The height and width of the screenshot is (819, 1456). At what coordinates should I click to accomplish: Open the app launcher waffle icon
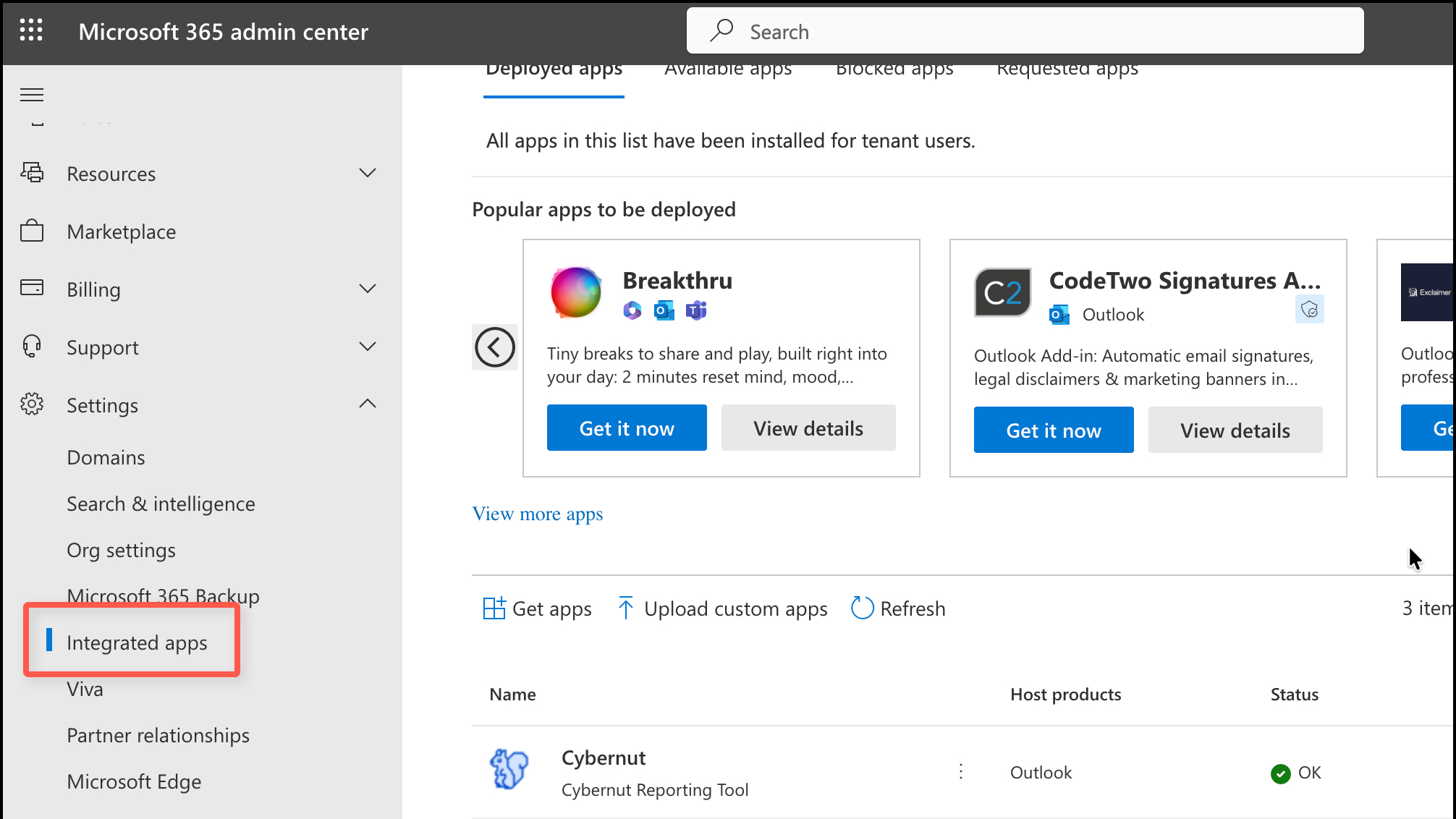31,30
